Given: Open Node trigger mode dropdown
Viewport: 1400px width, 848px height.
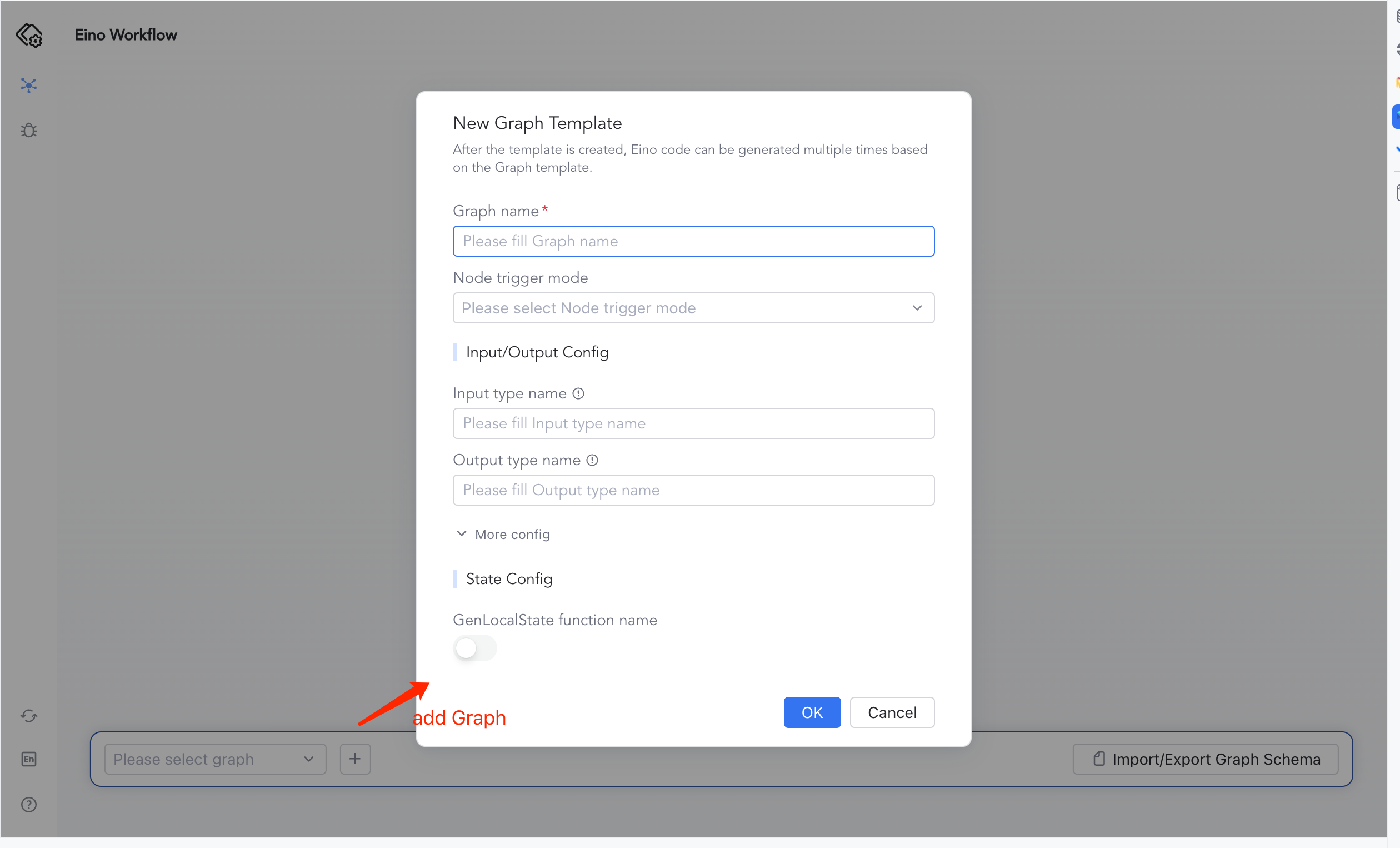Looking at the screenshot, I should 693,308.
